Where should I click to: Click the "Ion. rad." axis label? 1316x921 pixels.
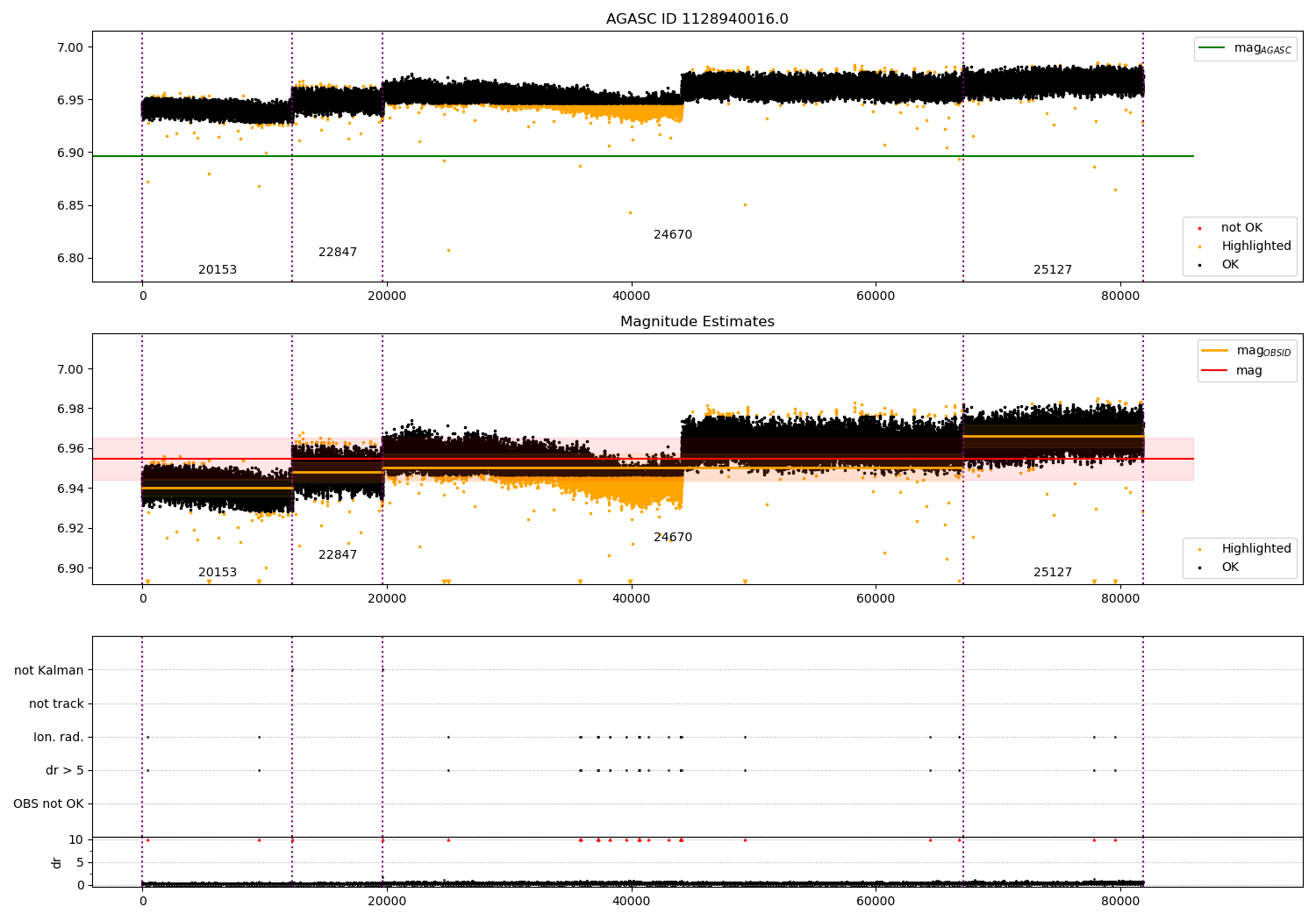(59, 738)
